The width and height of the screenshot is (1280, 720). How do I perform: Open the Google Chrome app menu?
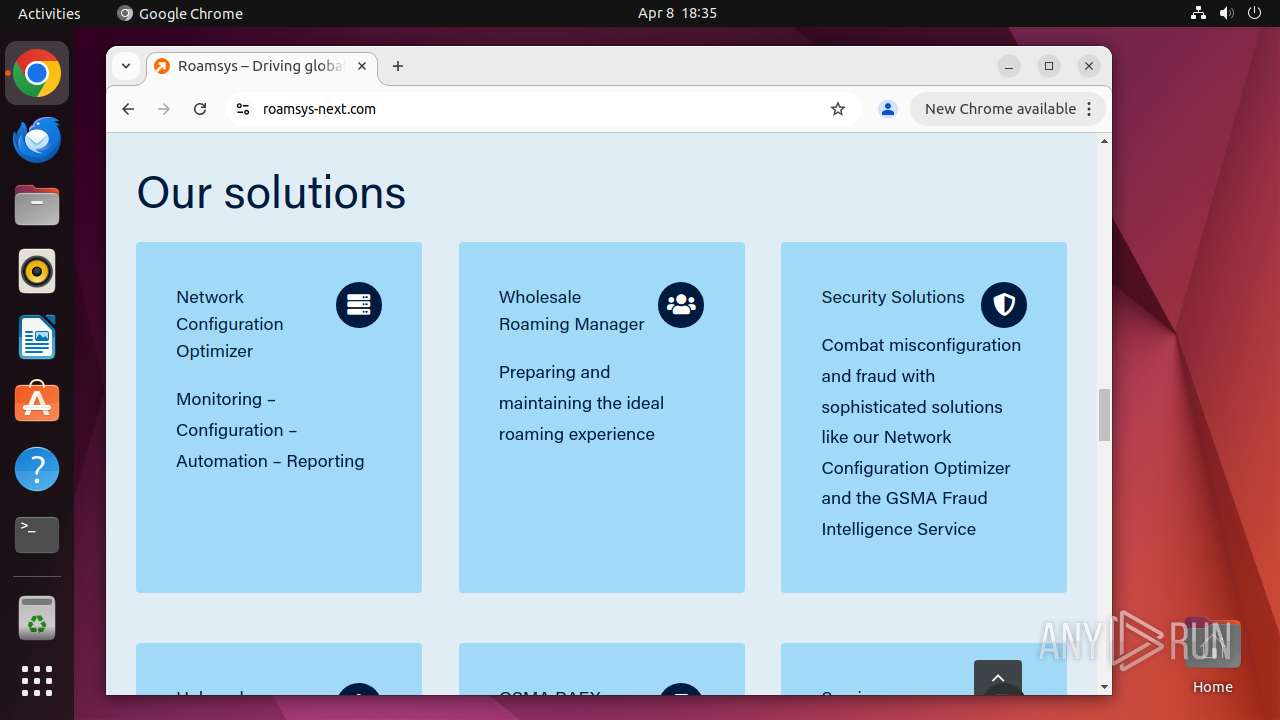180,13
